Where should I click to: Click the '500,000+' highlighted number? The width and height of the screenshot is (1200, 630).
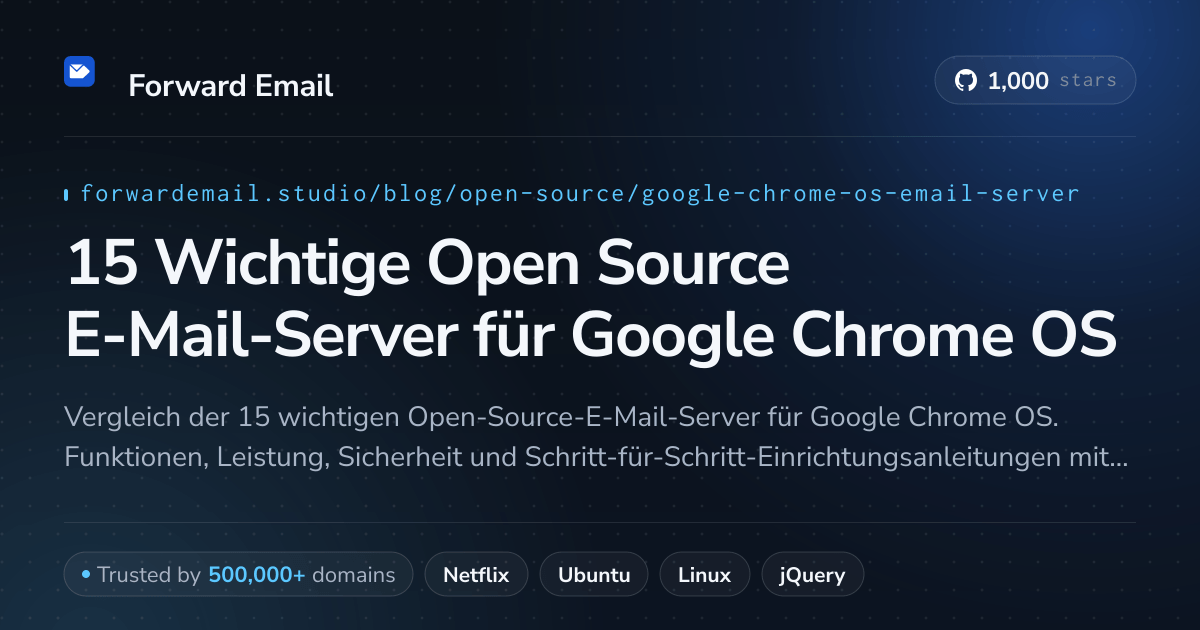(257, 575)
